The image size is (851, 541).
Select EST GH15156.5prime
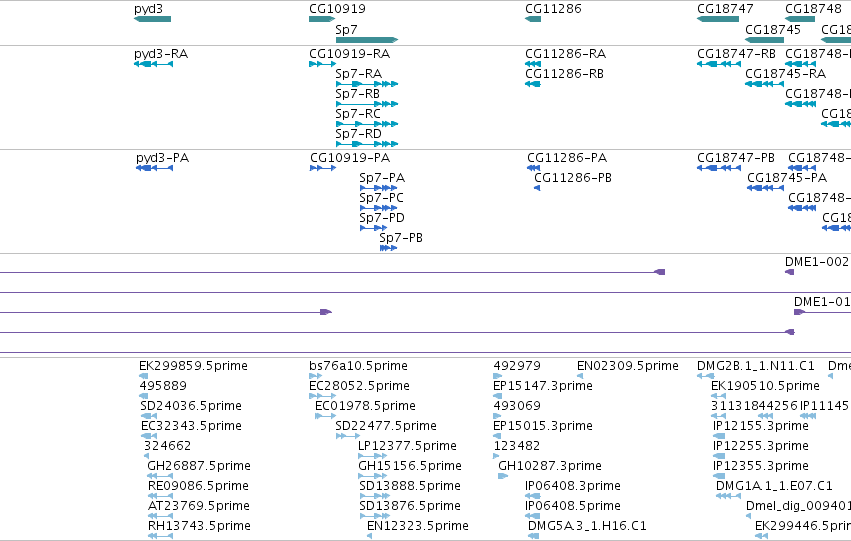[372, 476]
